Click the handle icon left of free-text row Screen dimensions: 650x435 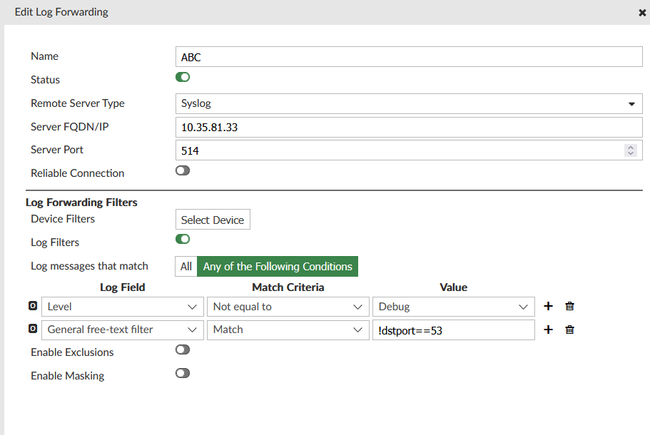[32, 328]
